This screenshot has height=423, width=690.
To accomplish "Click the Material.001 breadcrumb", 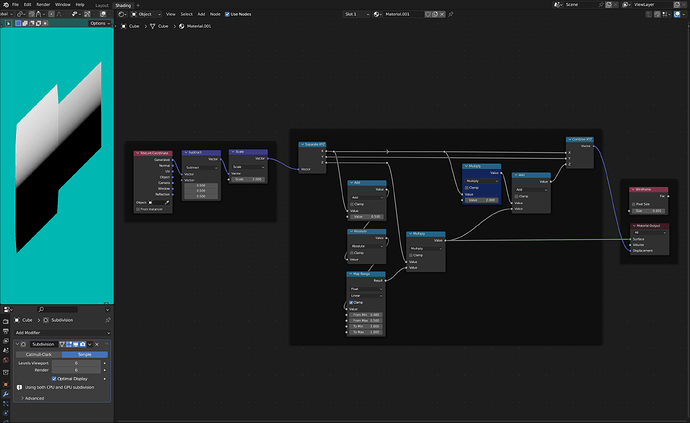I will (195, 26).
